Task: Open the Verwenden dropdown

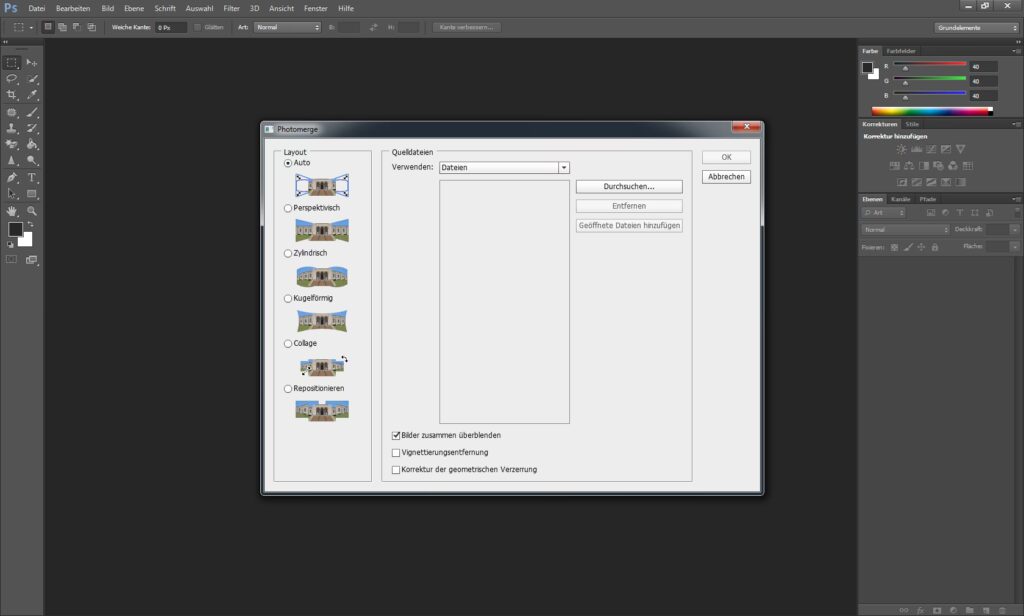Action: pyautogui.click(x=564, y=168)
